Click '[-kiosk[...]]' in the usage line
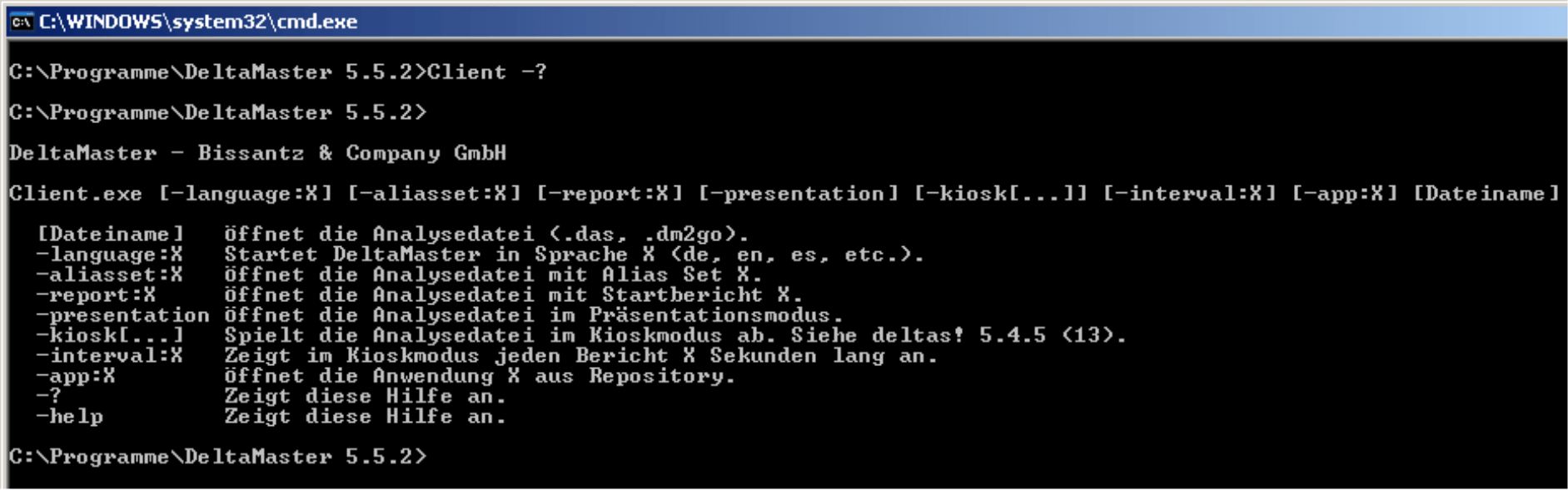1568x490 pixels. [x=1001, y=195]
